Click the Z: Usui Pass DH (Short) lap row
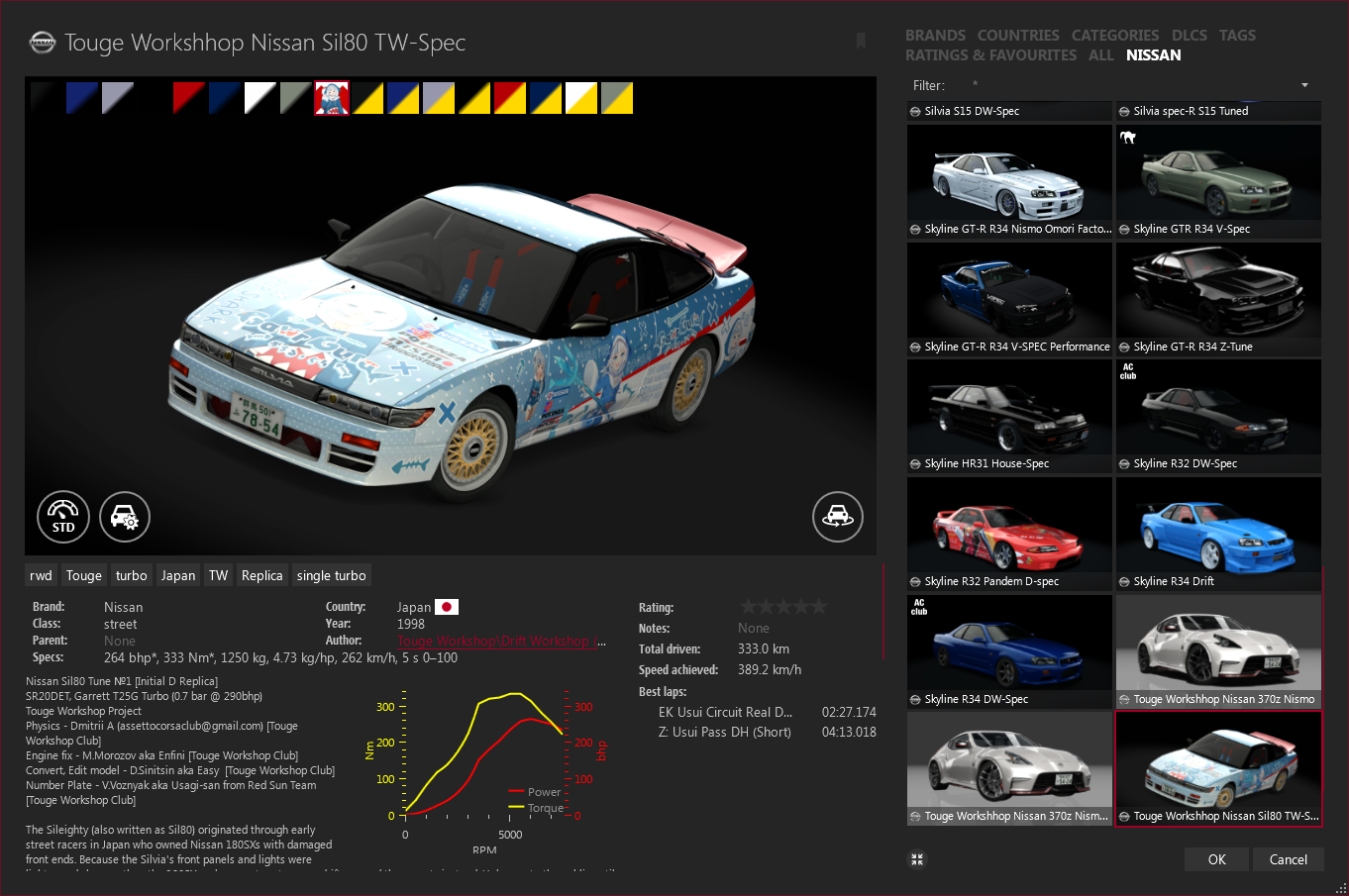The width and height of the screenshot is (1349, 896). point(768,733)
